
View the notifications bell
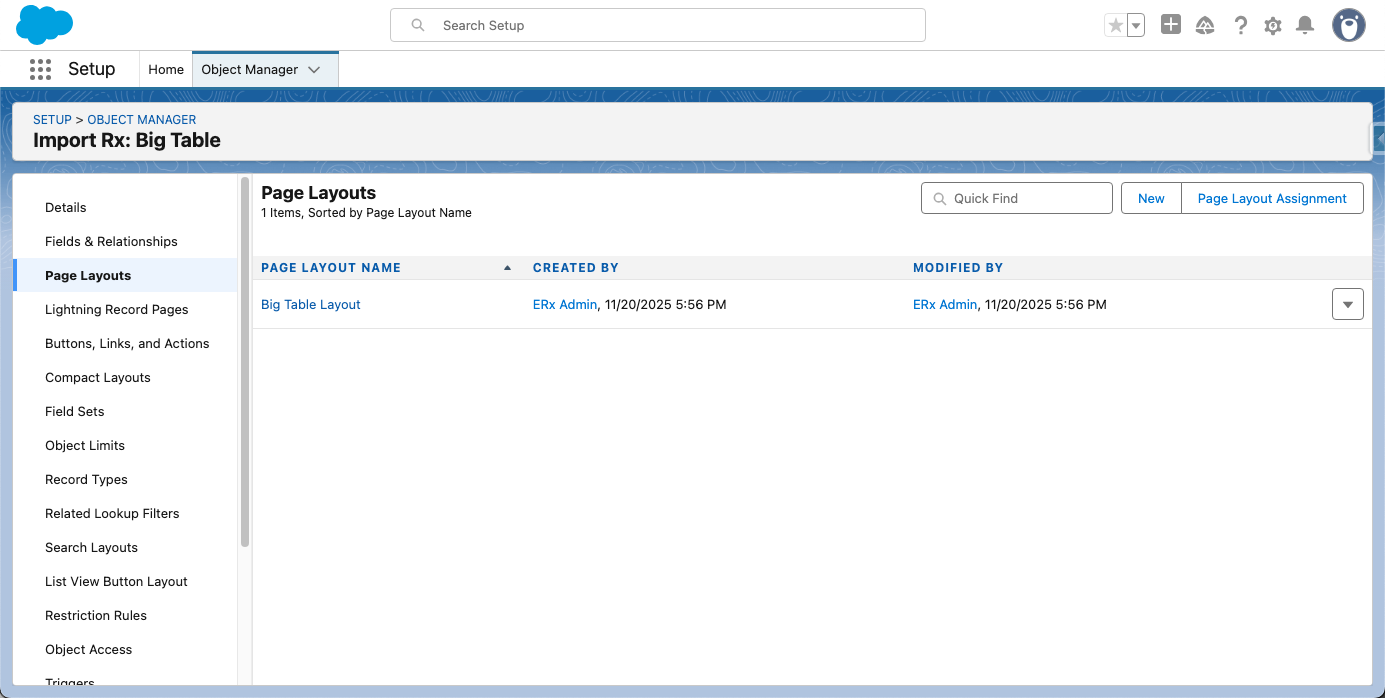(1305, 26)
